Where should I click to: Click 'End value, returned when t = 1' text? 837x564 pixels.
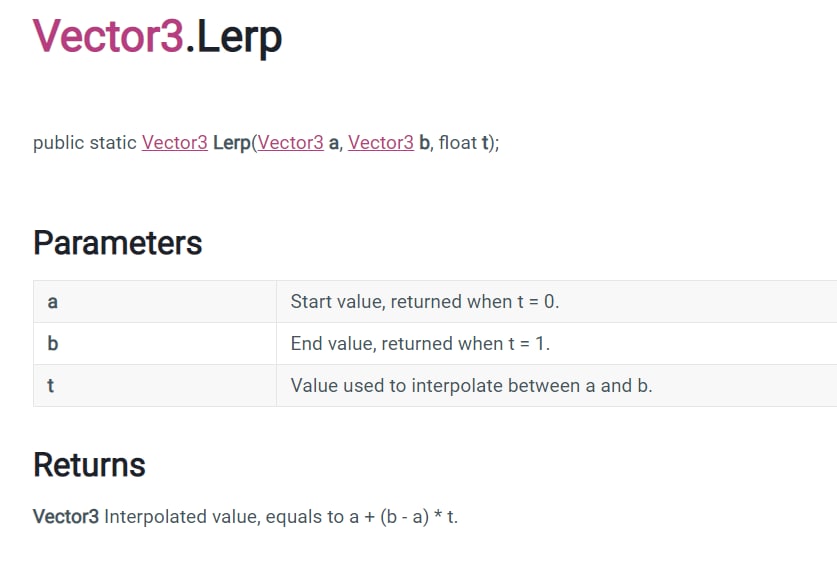(x=420, y=344)
